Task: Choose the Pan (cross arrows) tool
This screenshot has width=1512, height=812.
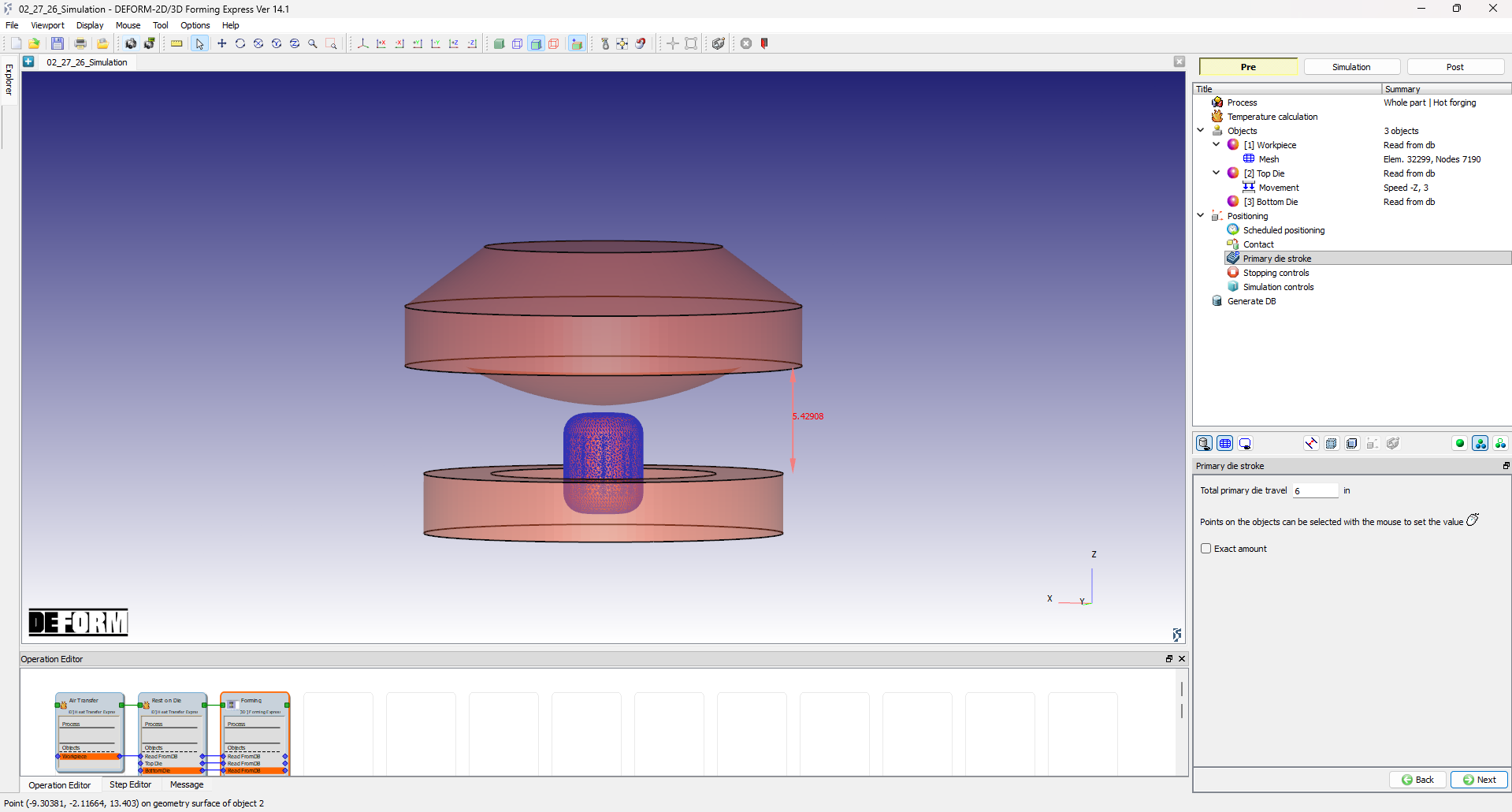Action: 222,43
